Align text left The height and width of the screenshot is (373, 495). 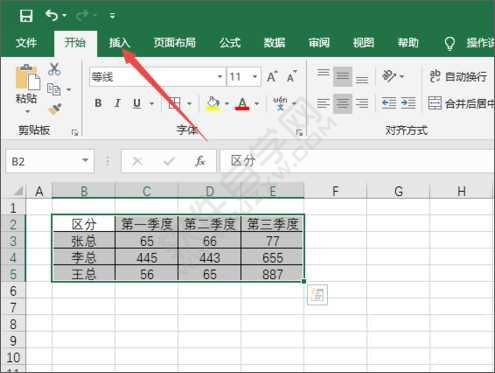323,104
